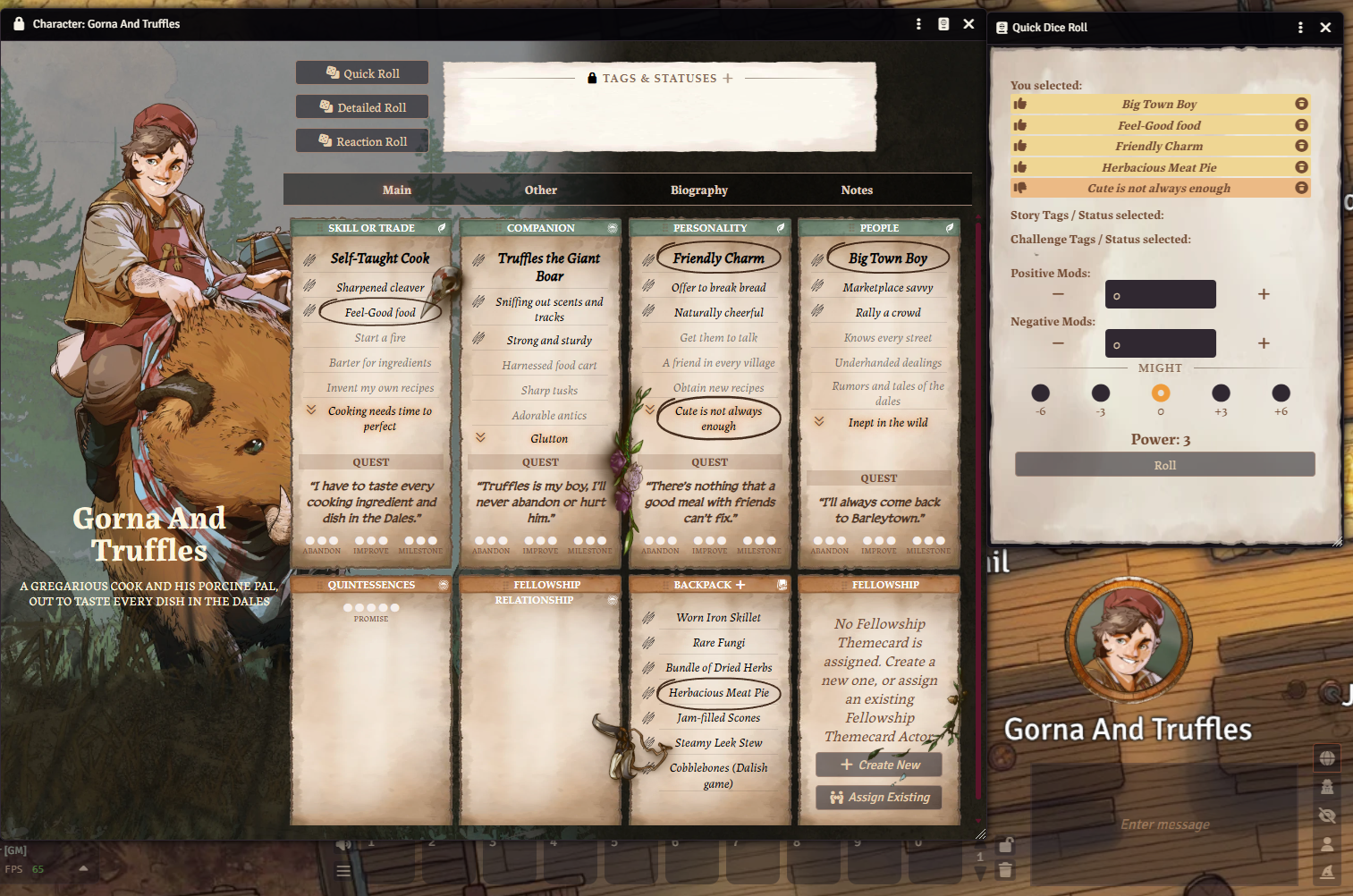Image resolution: width=1353 pixels, height=896 pixels.
Task: Click the Companion theme card header icon
Action: [x=613, y=228]
